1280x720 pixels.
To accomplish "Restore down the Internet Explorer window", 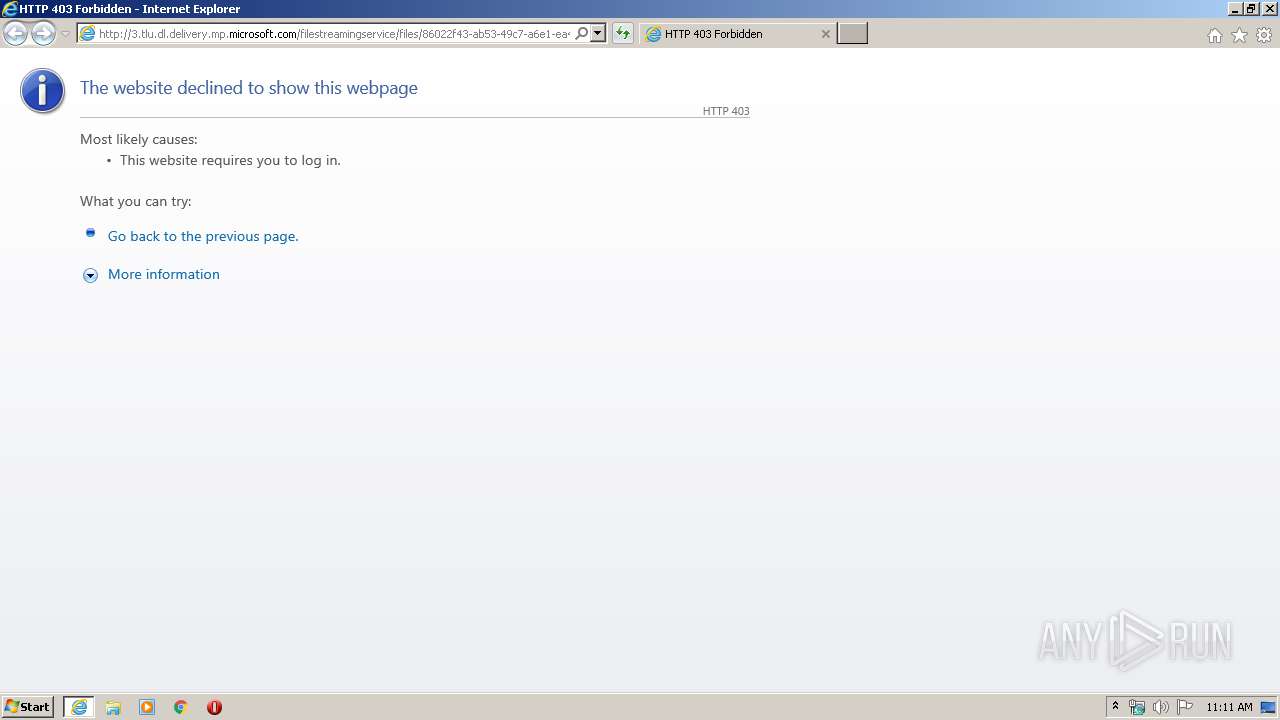I will pos(1251,9).
